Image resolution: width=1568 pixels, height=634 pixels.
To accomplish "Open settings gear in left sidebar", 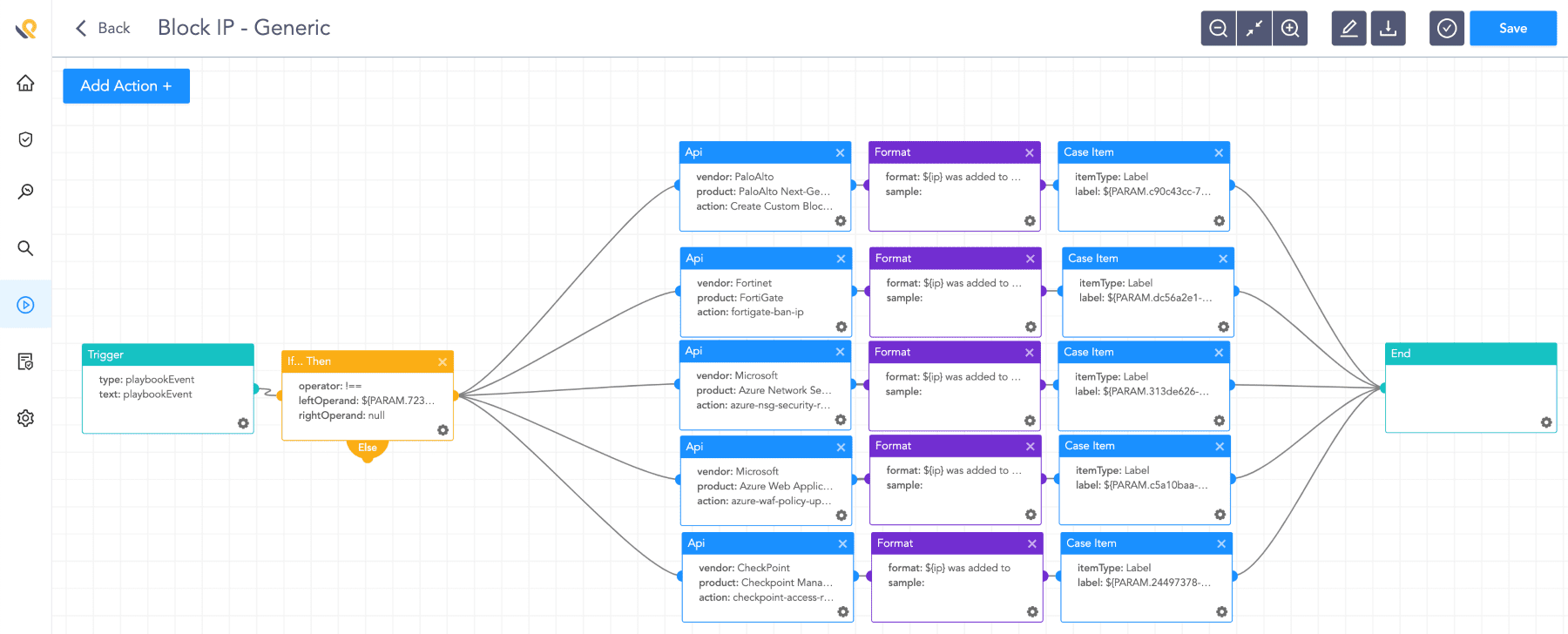I will [25, 418].
